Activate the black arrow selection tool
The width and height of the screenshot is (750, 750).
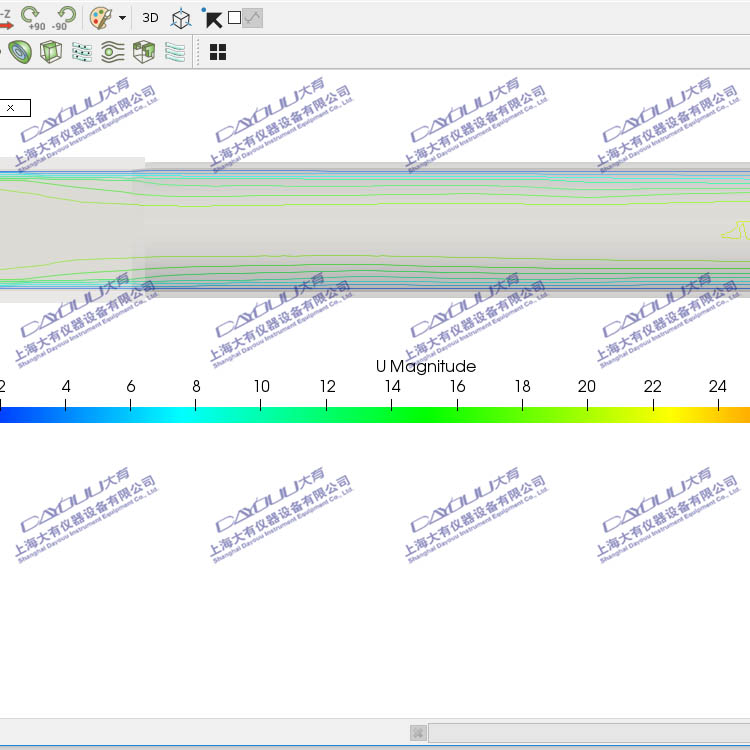212,18
